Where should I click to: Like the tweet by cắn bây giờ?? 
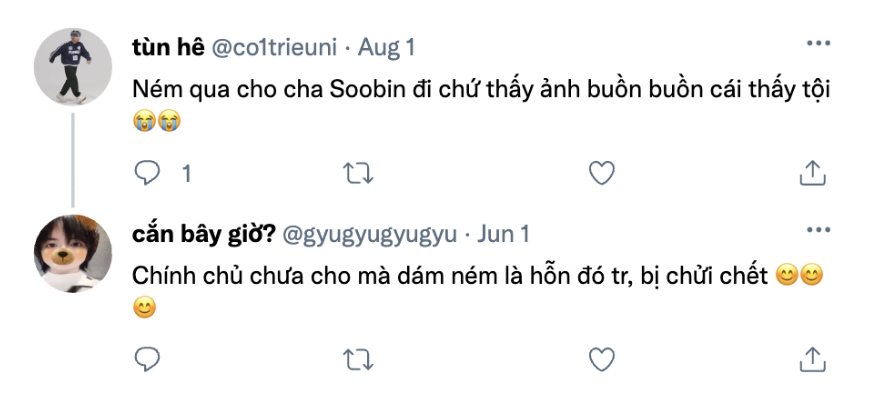coord(600,357)
